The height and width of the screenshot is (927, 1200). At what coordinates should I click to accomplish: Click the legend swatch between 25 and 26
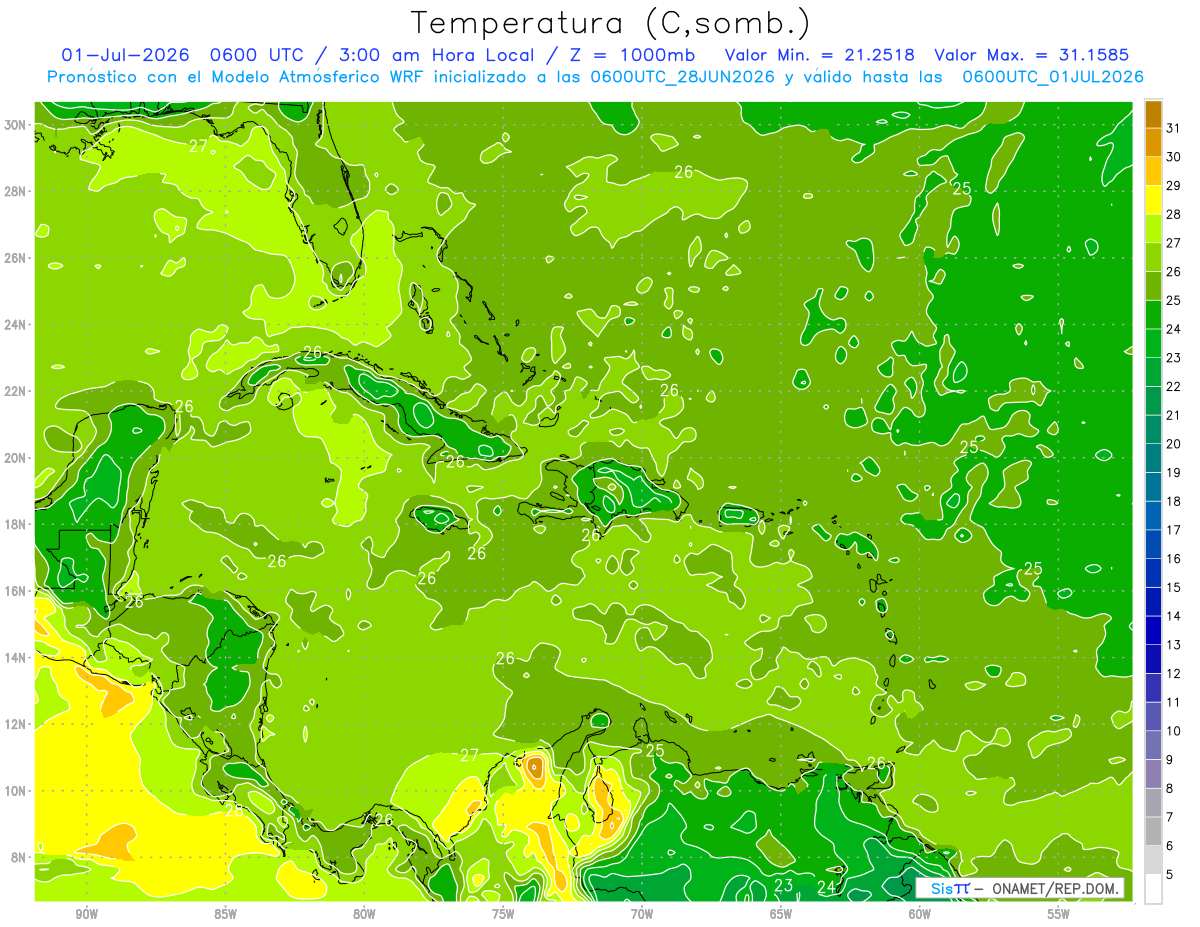pyautogui.click(x=1153, y=285)
